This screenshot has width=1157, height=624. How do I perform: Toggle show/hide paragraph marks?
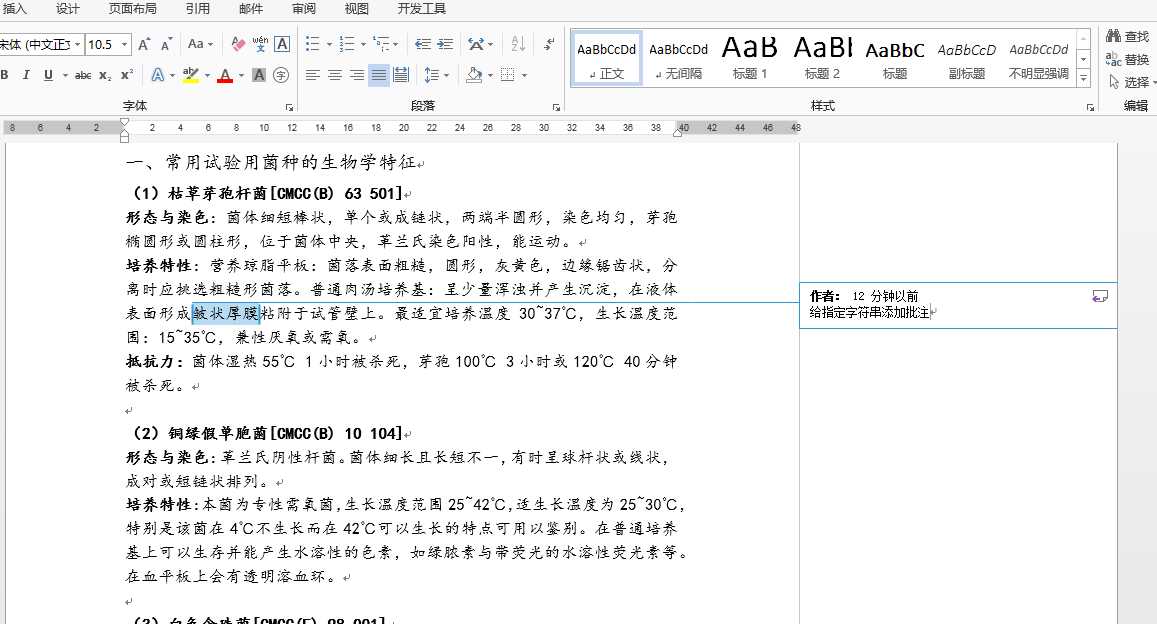tap(549, 44)
